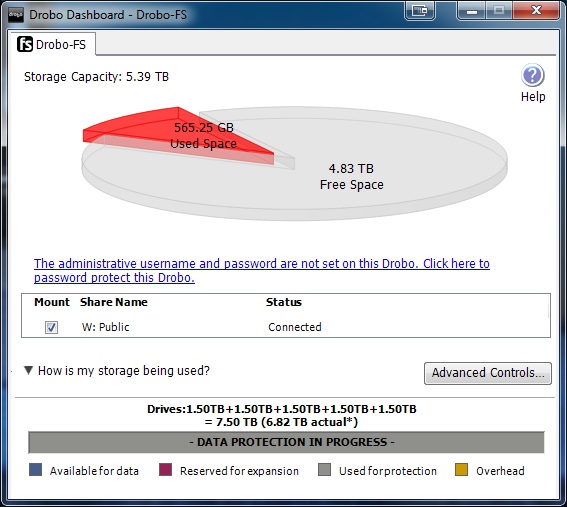Viewport: 567px width, 507px height.
Task: Click the blue Available for data swatch
Action: [35, 470]
